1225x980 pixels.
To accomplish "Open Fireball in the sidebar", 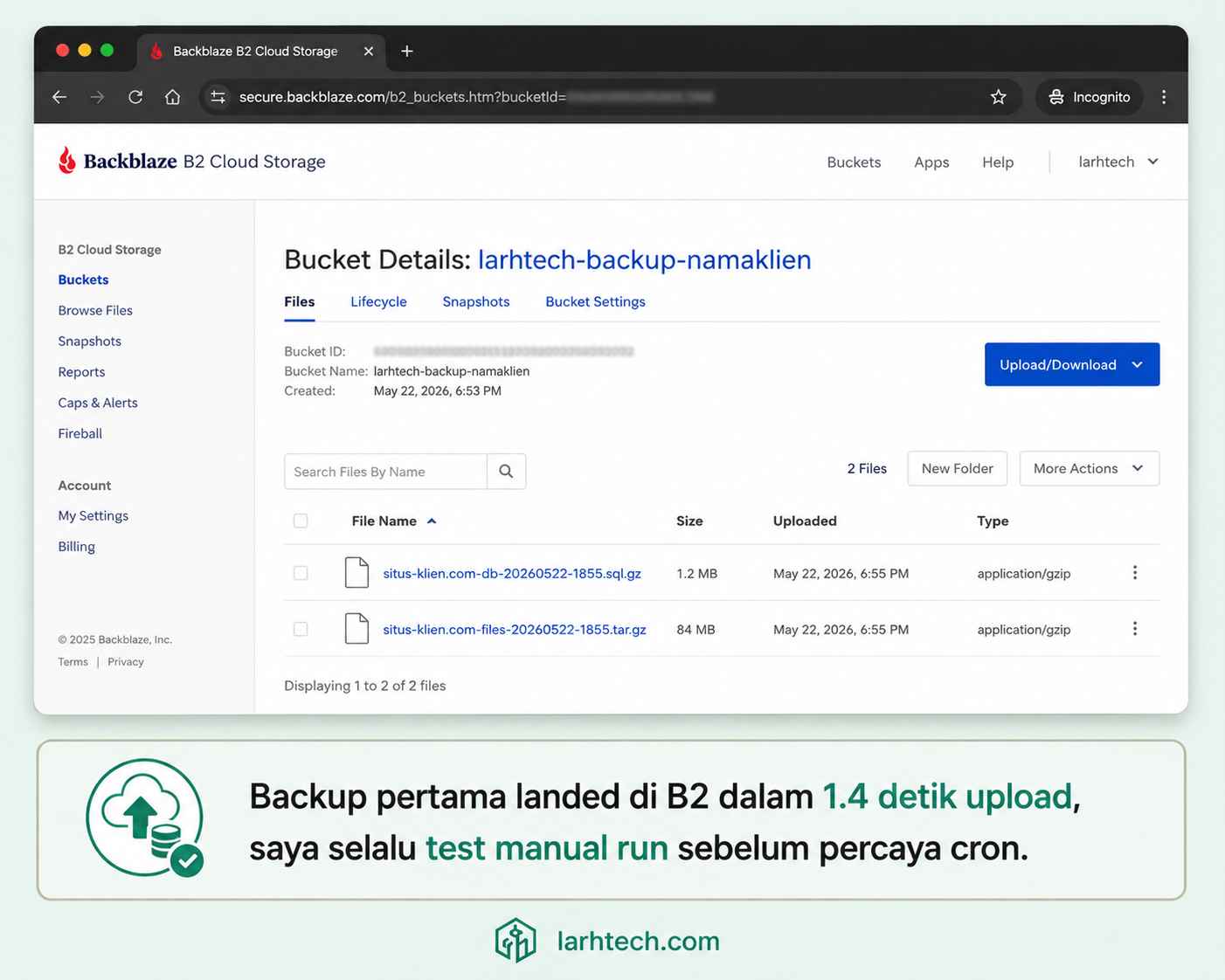I will coord(80,433).
